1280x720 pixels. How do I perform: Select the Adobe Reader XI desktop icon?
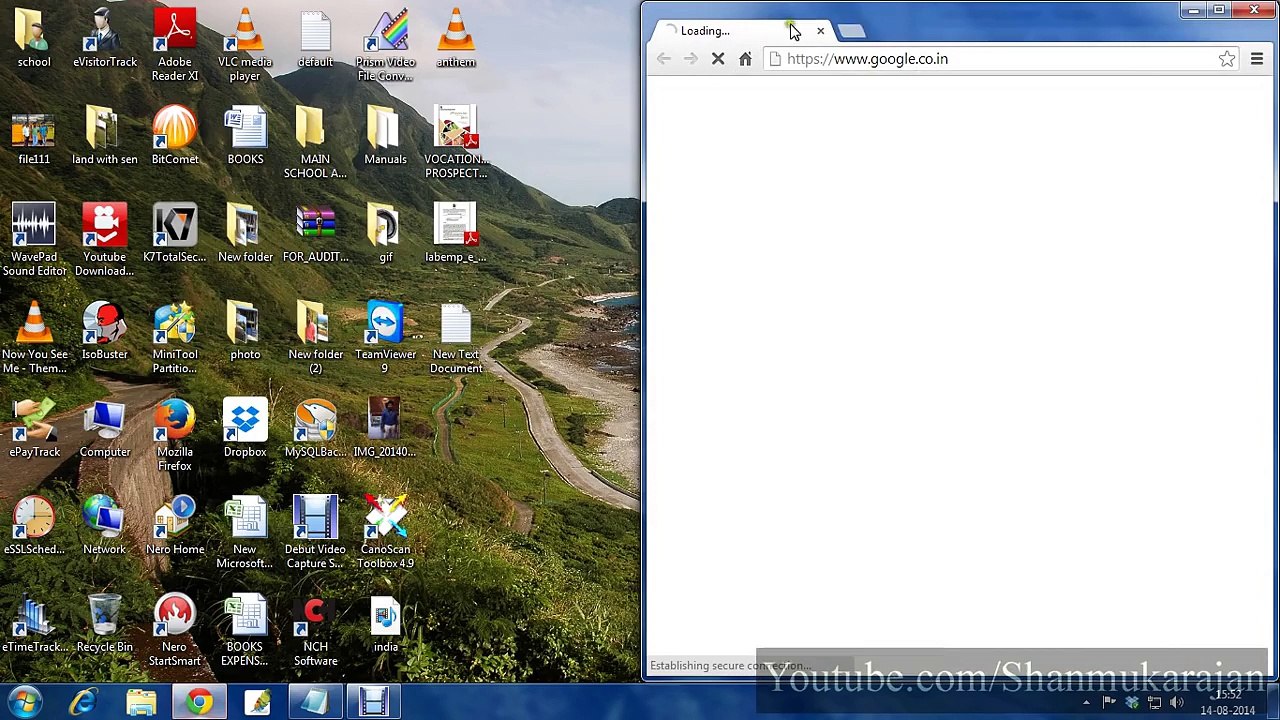175,45
